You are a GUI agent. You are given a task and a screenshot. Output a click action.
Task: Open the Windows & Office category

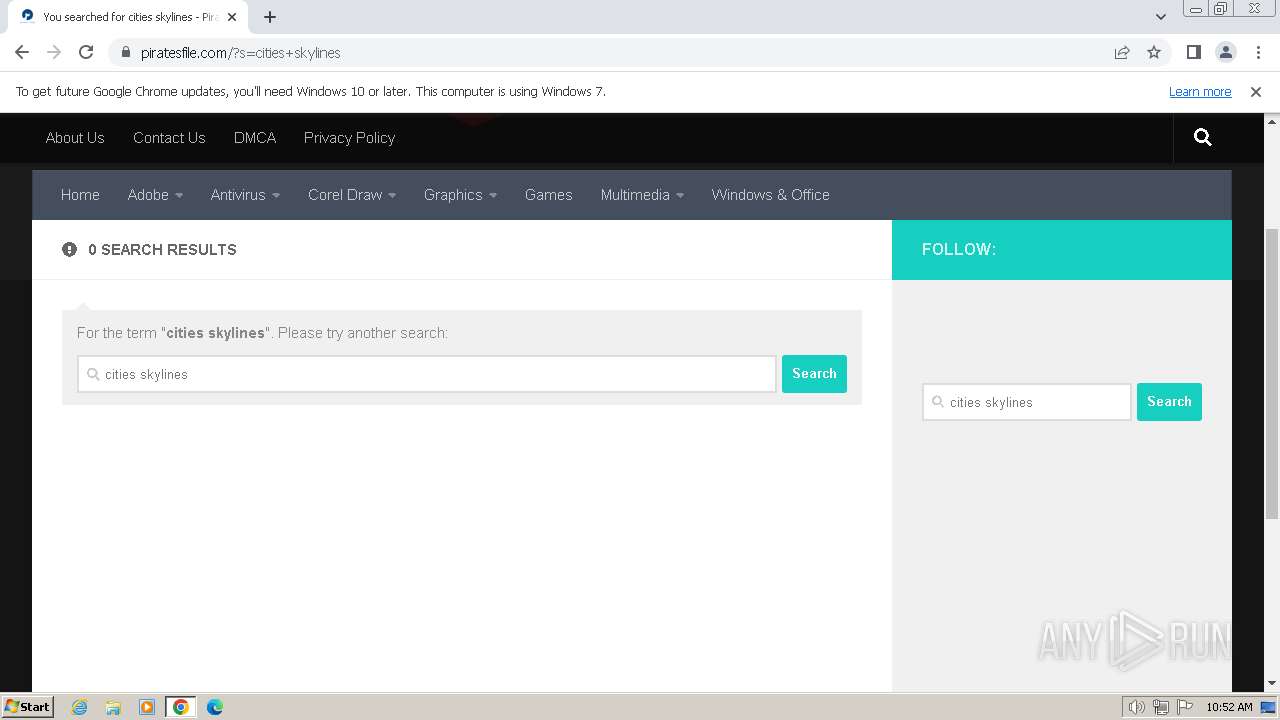[770, 195]
